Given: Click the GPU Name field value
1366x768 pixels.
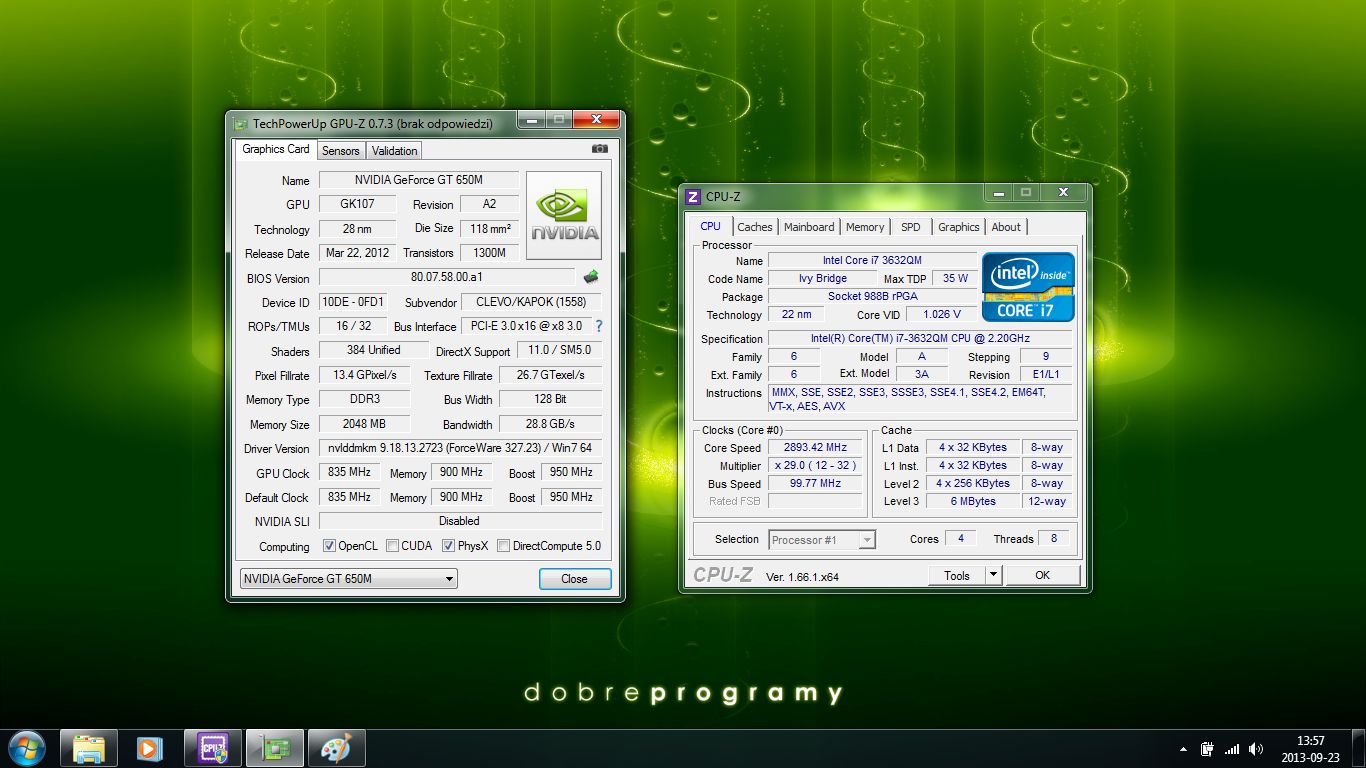Looking at the screenshot, I should [x=418, y=180].
